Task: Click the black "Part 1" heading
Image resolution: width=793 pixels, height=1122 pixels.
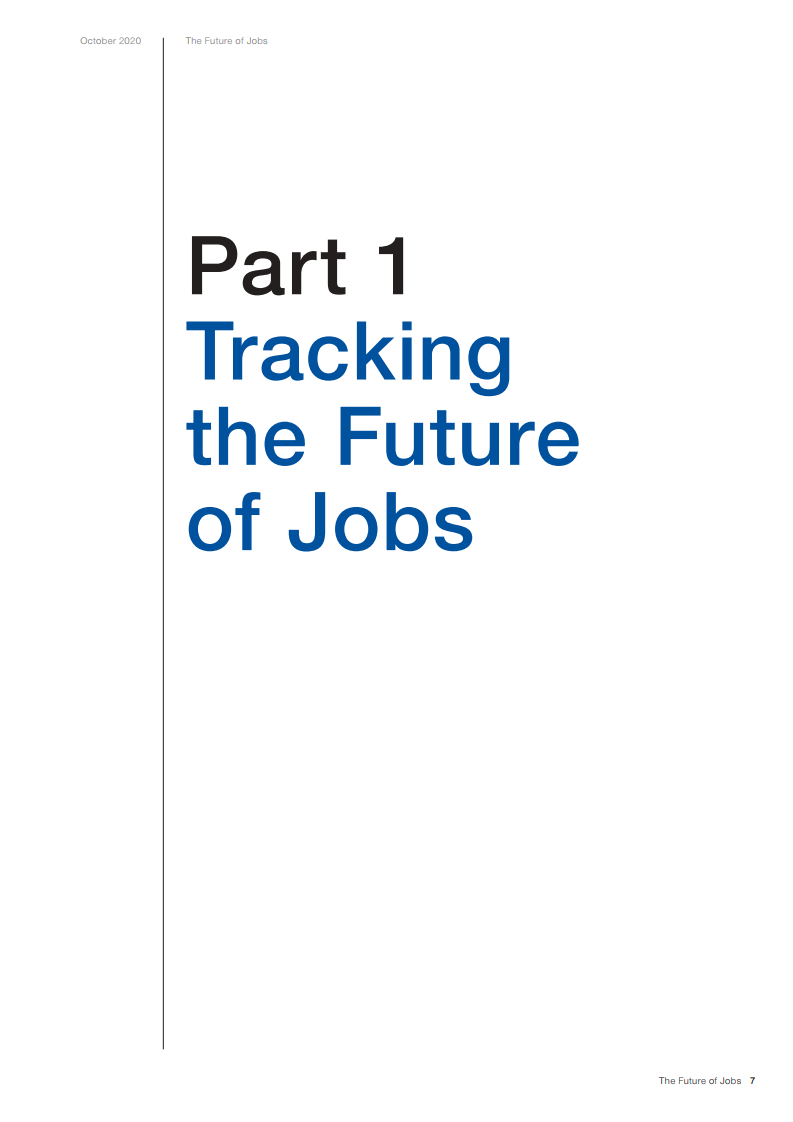Action: (x=299, y=266)
